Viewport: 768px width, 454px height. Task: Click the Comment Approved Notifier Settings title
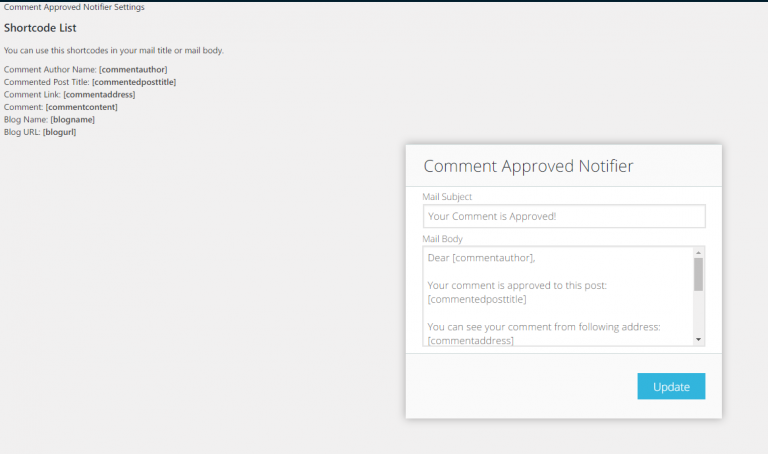[x=74, y=7]
